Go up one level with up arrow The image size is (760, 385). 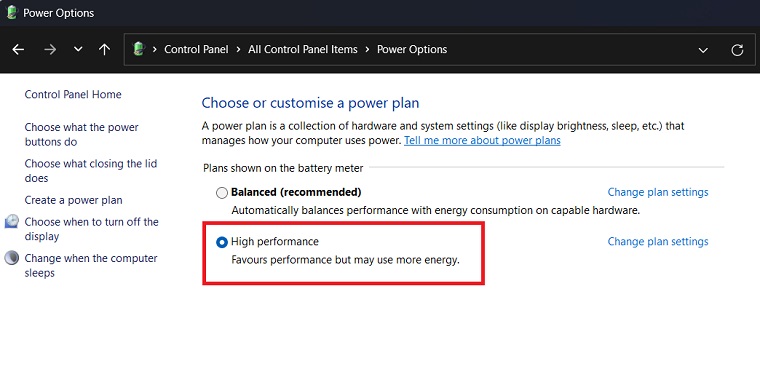(104, 49)
